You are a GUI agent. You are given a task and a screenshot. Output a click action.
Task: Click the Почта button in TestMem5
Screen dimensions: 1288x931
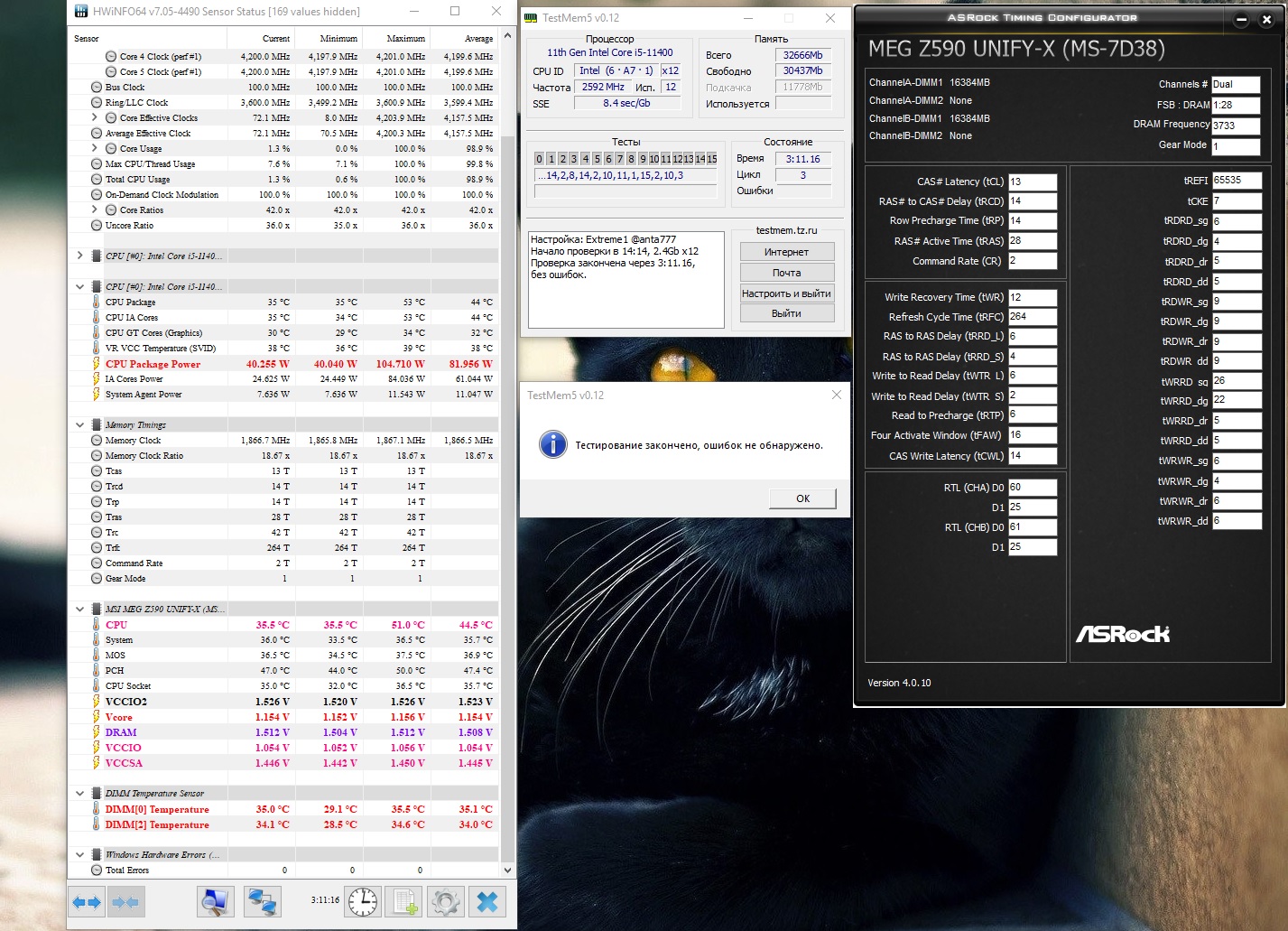(787, 273)
